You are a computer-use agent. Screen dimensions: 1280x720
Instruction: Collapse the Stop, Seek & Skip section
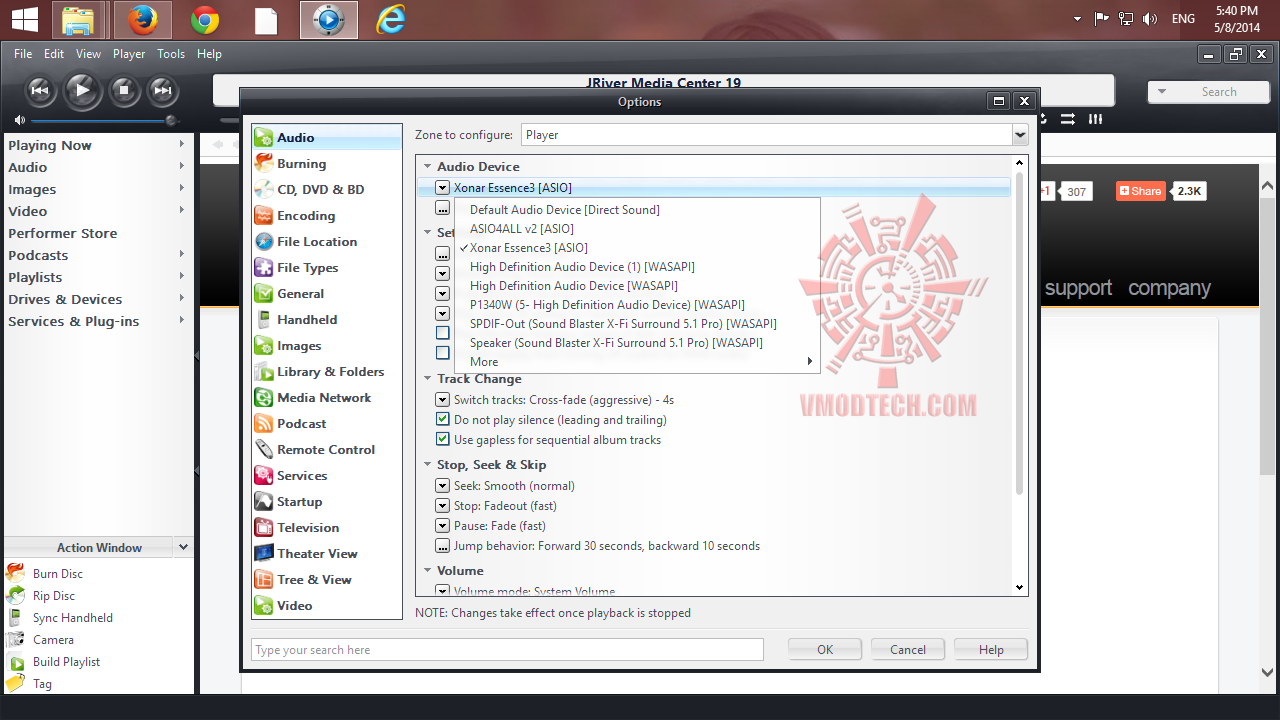tap(427, 465)
